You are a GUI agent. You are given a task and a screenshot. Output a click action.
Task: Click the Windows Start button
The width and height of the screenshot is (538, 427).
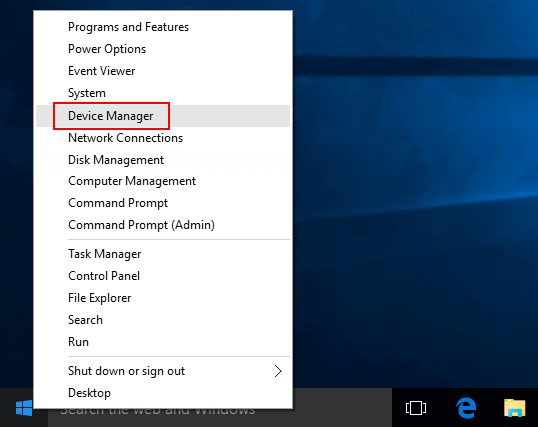coord(24,408)
